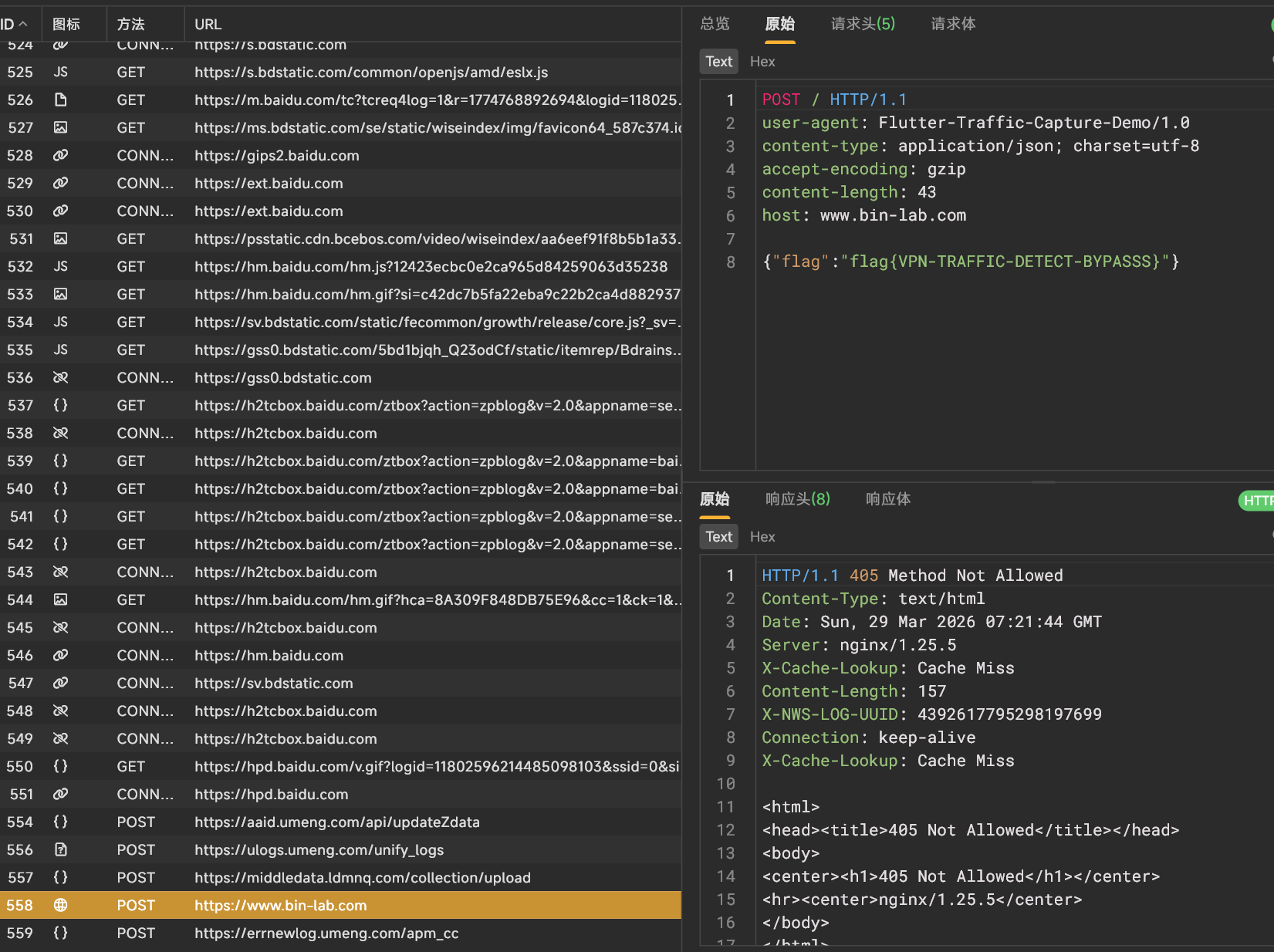
Task: Open the 请求体 request body tab
Action: point(952,24)
